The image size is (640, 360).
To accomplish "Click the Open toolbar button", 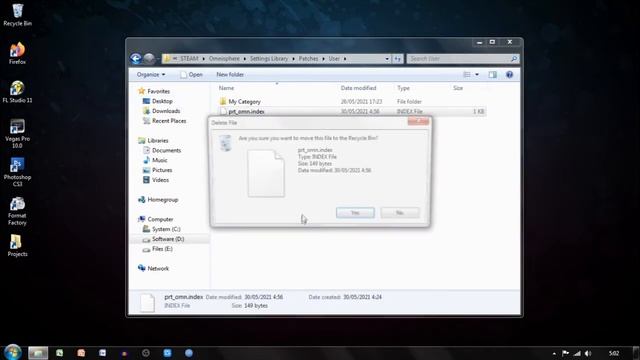I will click(191, 75).
